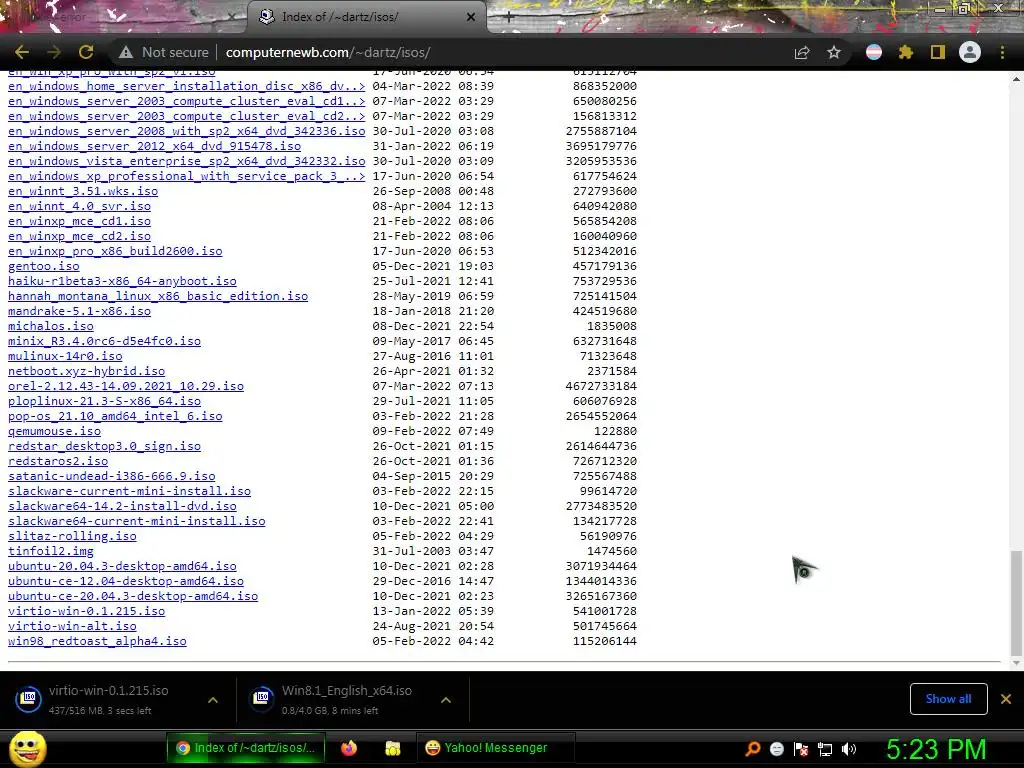1024x768 pixels.
Task: Open pop-os_21.10_amd64_intel_6.iso link
Action: tap(115, 417)
